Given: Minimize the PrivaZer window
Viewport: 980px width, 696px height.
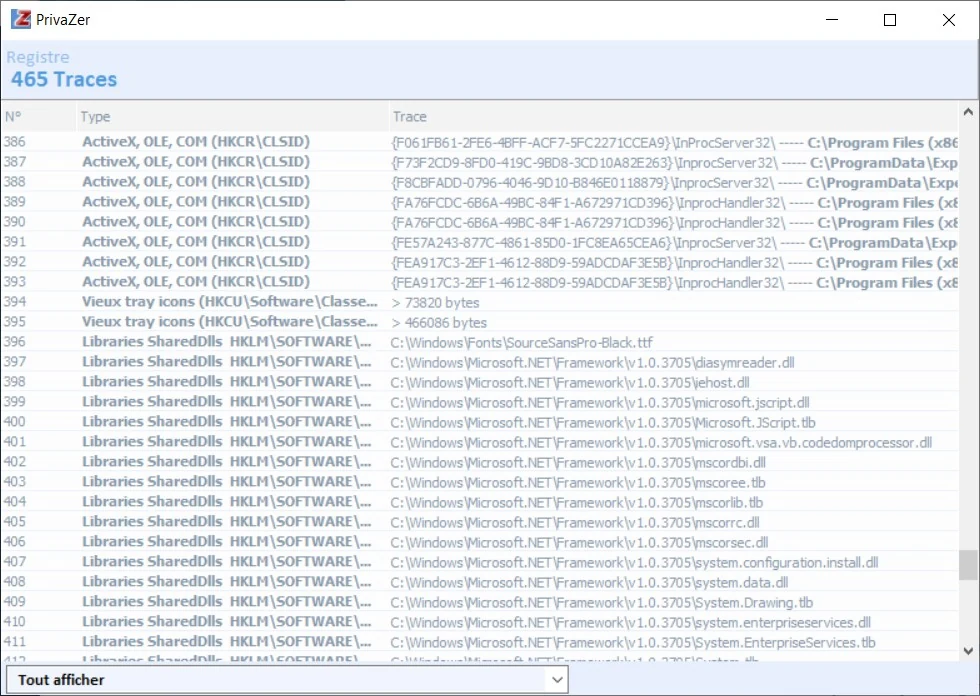Looking at the screenshot, I should (832, 20).
